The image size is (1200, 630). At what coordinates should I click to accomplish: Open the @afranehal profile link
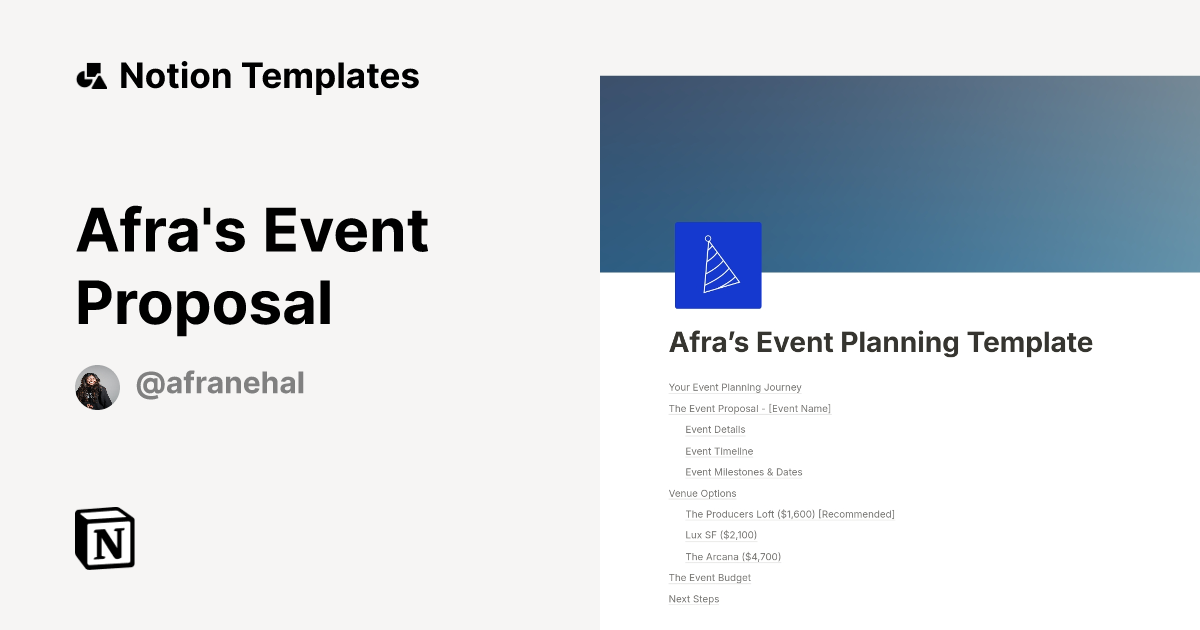219,384
